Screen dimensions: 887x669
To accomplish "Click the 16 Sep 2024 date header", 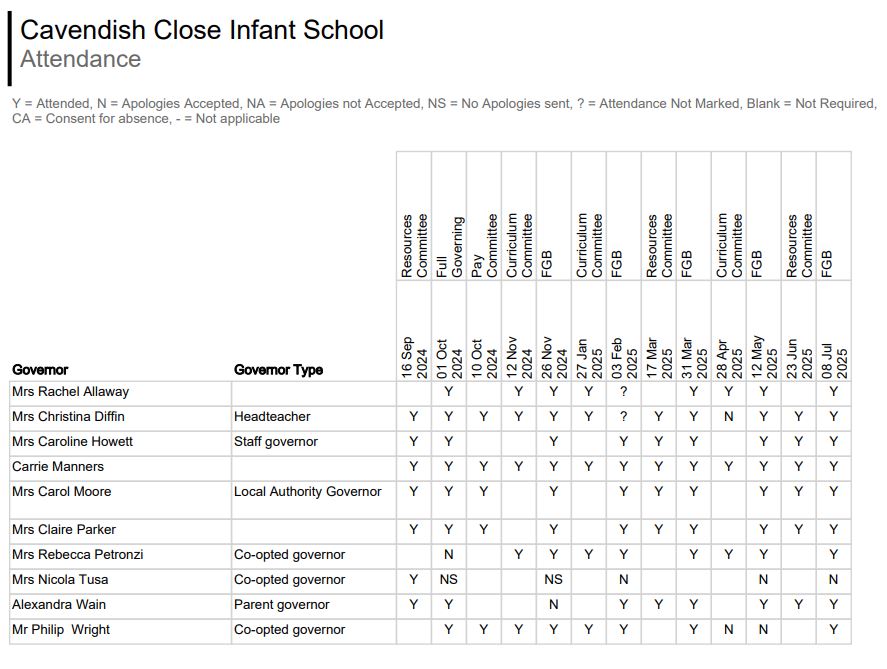I will point(414,357).
